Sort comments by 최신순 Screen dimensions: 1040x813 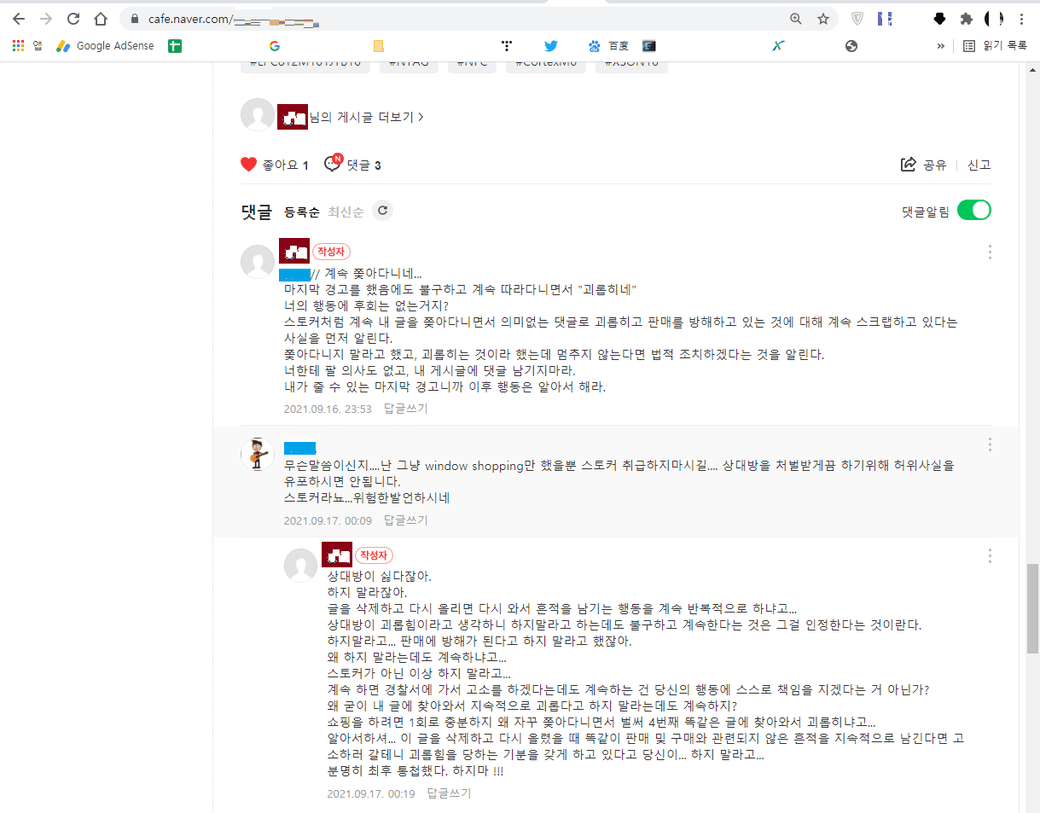click(345, 212)
